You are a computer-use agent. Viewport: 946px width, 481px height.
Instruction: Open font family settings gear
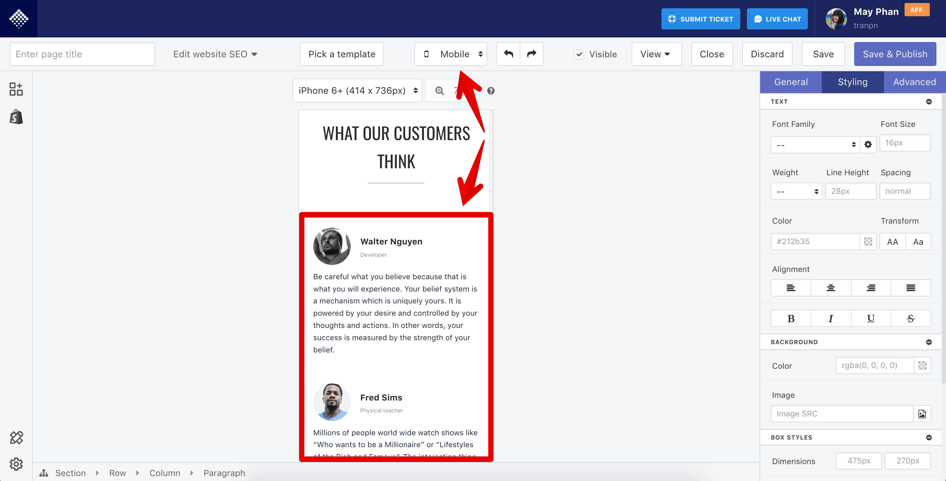click(868, 144)
